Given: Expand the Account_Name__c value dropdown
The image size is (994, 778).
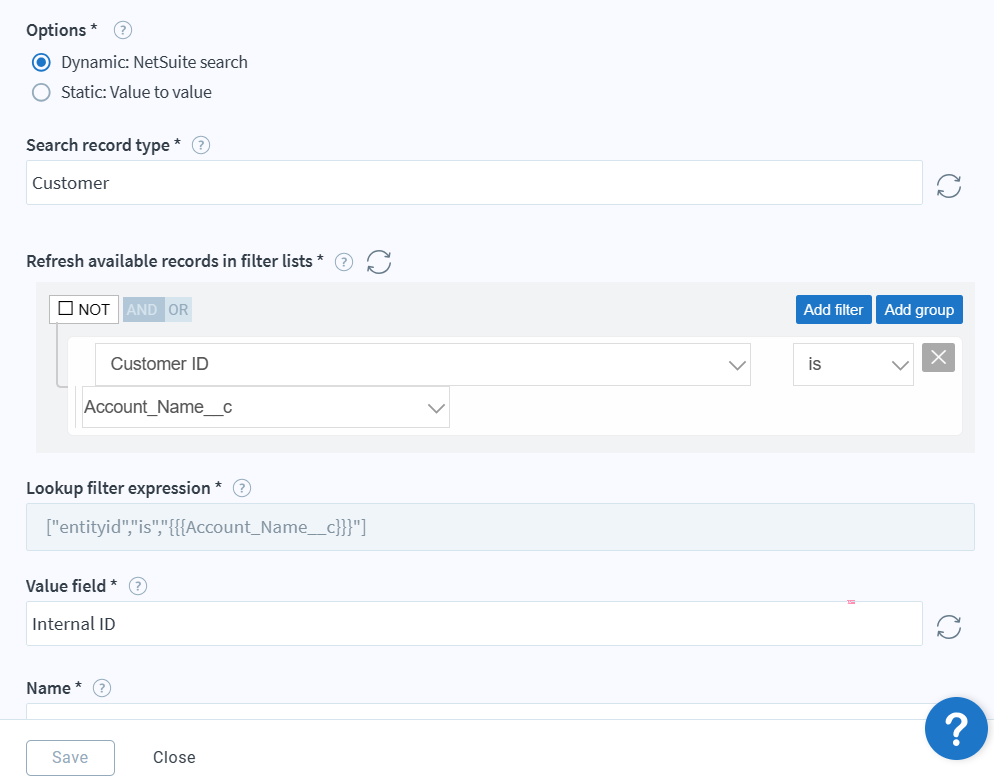Looking at the screenshot, I should pos(265,407).
